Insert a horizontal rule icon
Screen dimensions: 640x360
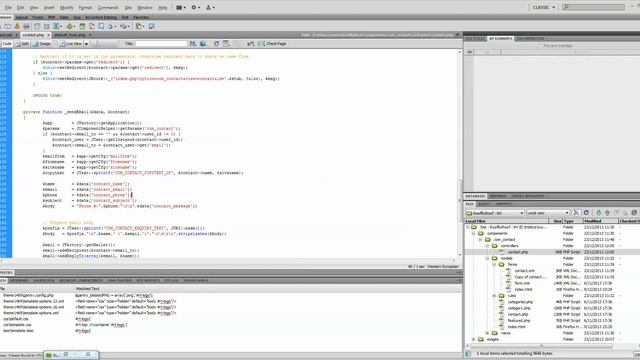point(27,26)
